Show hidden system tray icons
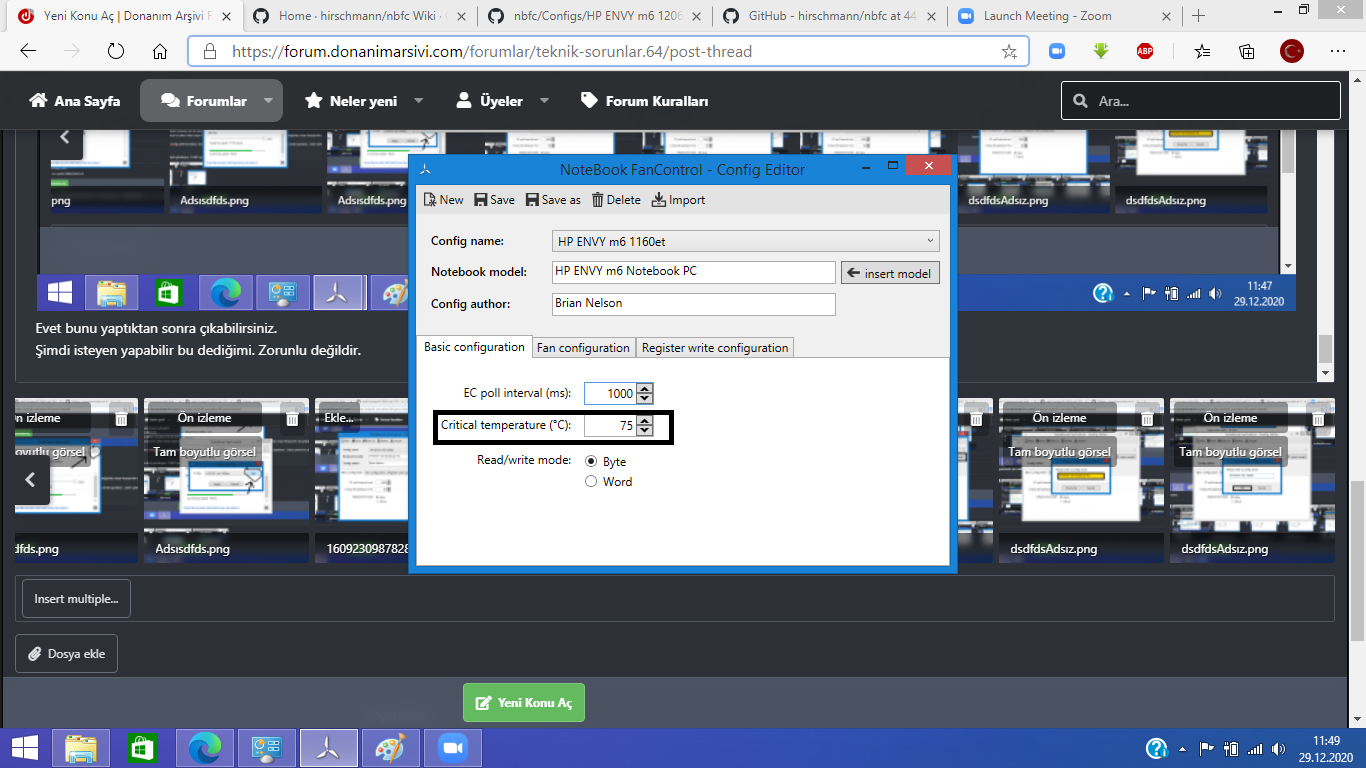Image resolution: width=1366 pixels, height=768 pixels. point(1182,748)
